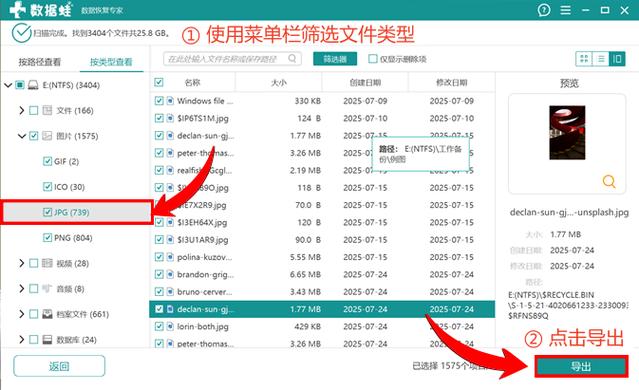Sort by 修改日期 column header
639x390 pixels.
pos(452,83)
